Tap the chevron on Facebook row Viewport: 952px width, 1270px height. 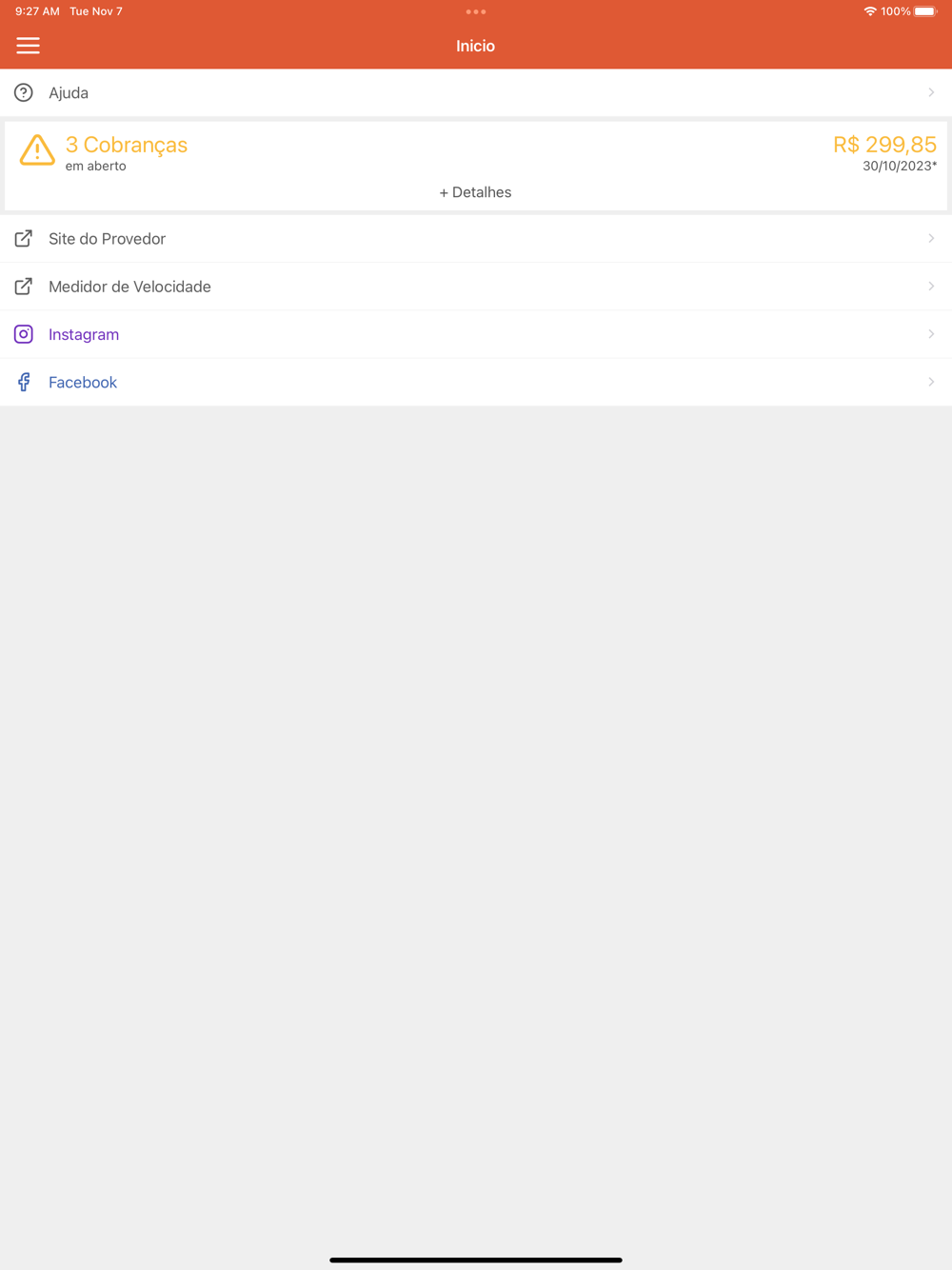click(x=931, y=382)
